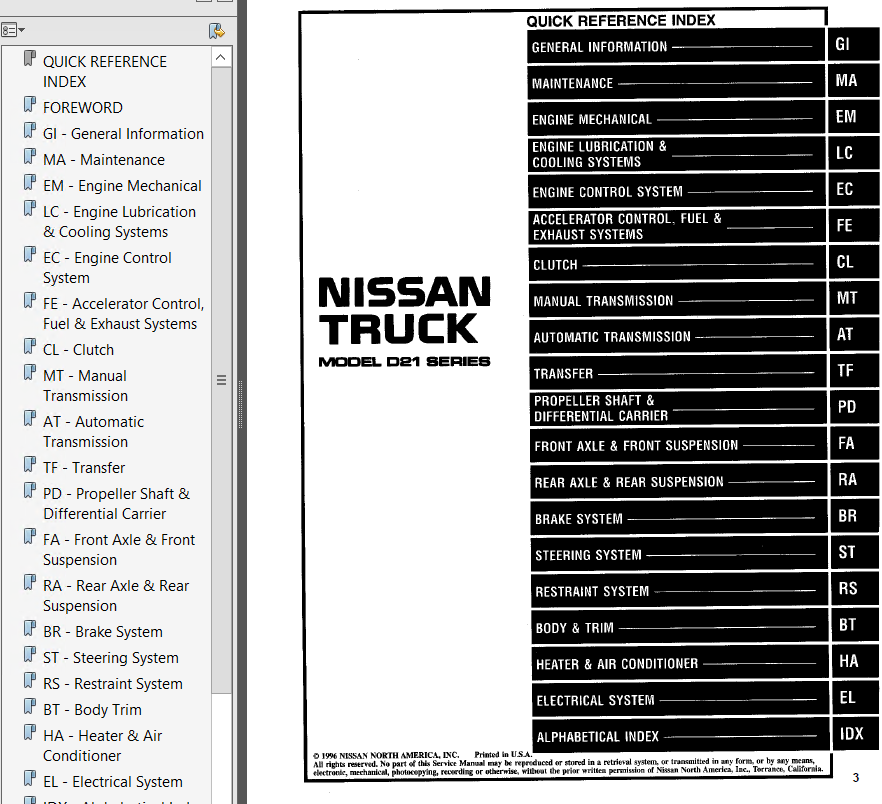Click the NISSAN TRUCK title text

404,310
